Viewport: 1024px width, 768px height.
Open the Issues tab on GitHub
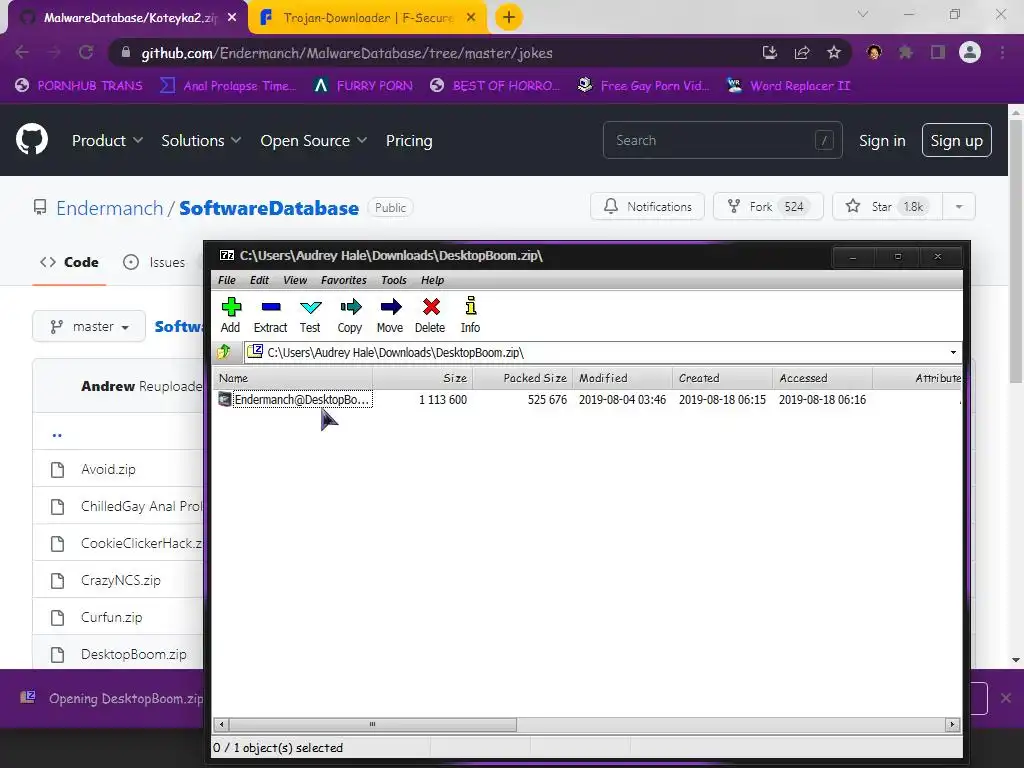tap(154, 262)
